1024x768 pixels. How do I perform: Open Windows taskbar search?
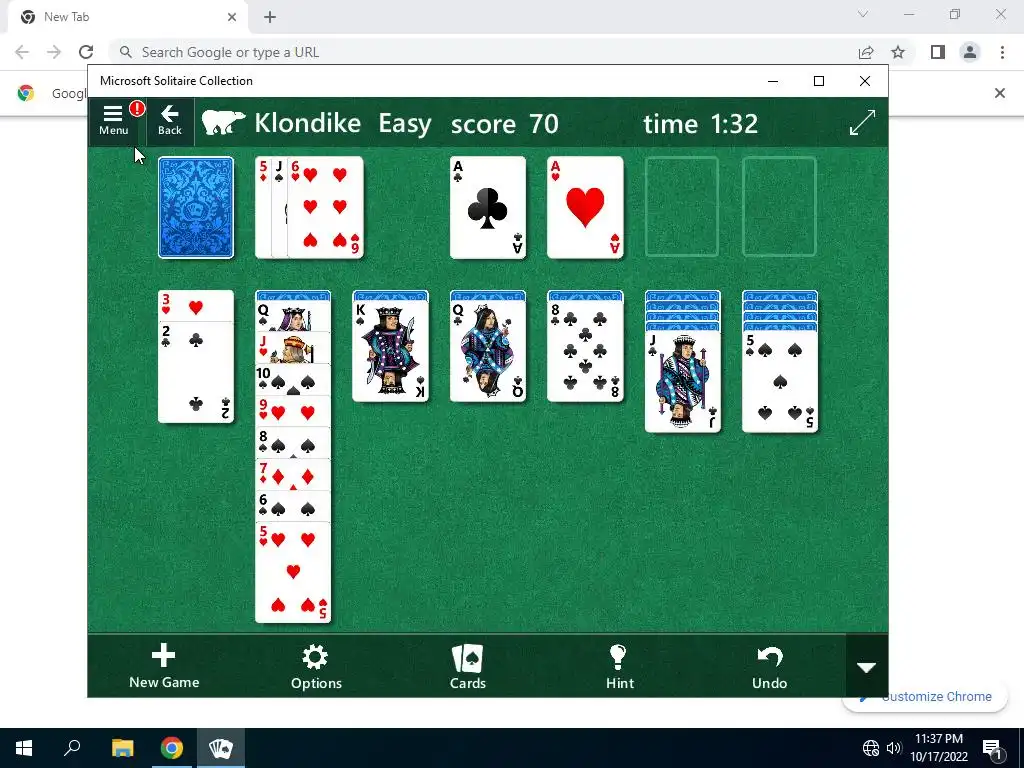point(72,748)
